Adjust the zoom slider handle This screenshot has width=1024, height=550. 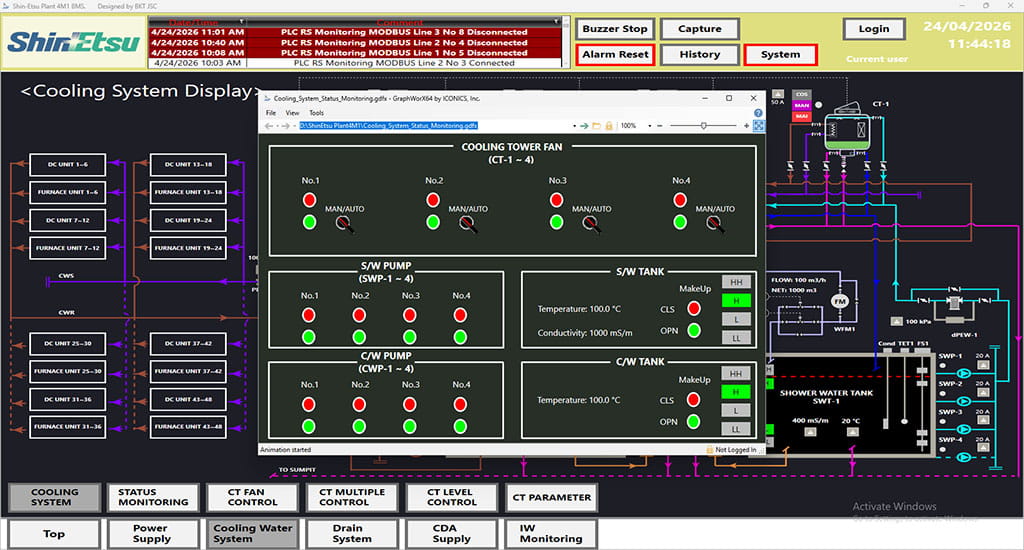[x=703, y=126]
